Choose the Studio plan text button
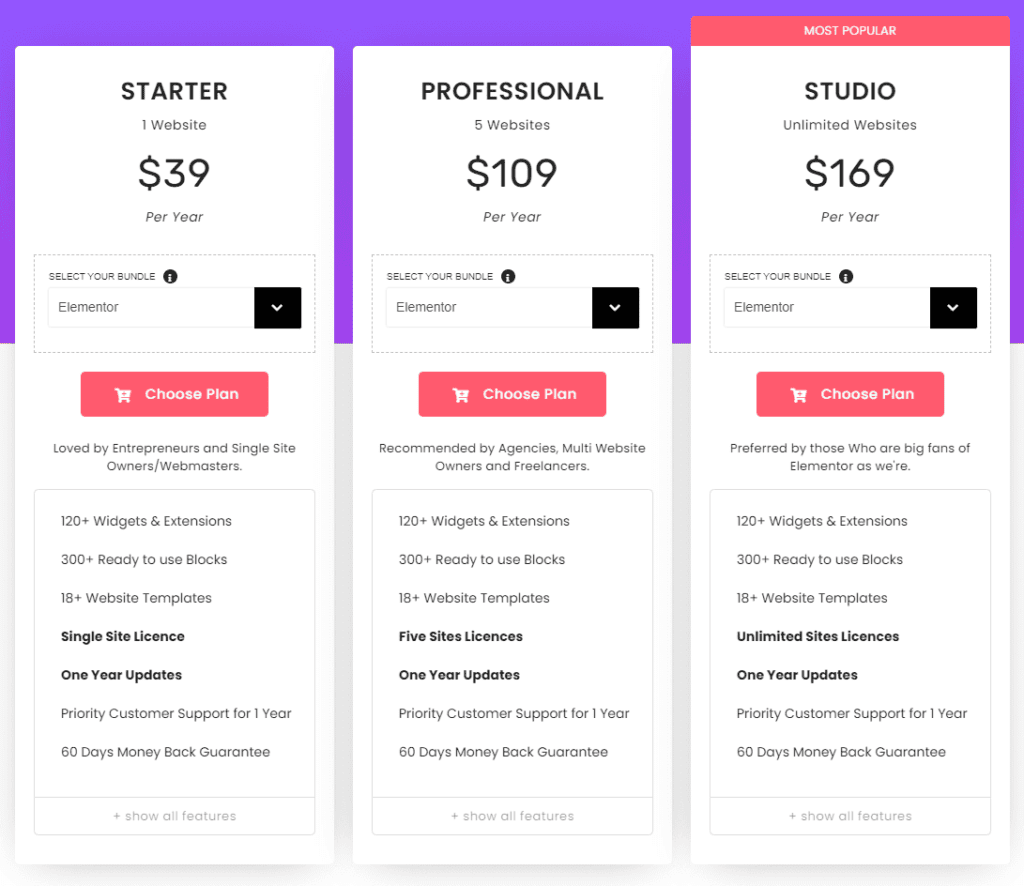This screenshot has width=1024, height=886. (x=867, y=394)
